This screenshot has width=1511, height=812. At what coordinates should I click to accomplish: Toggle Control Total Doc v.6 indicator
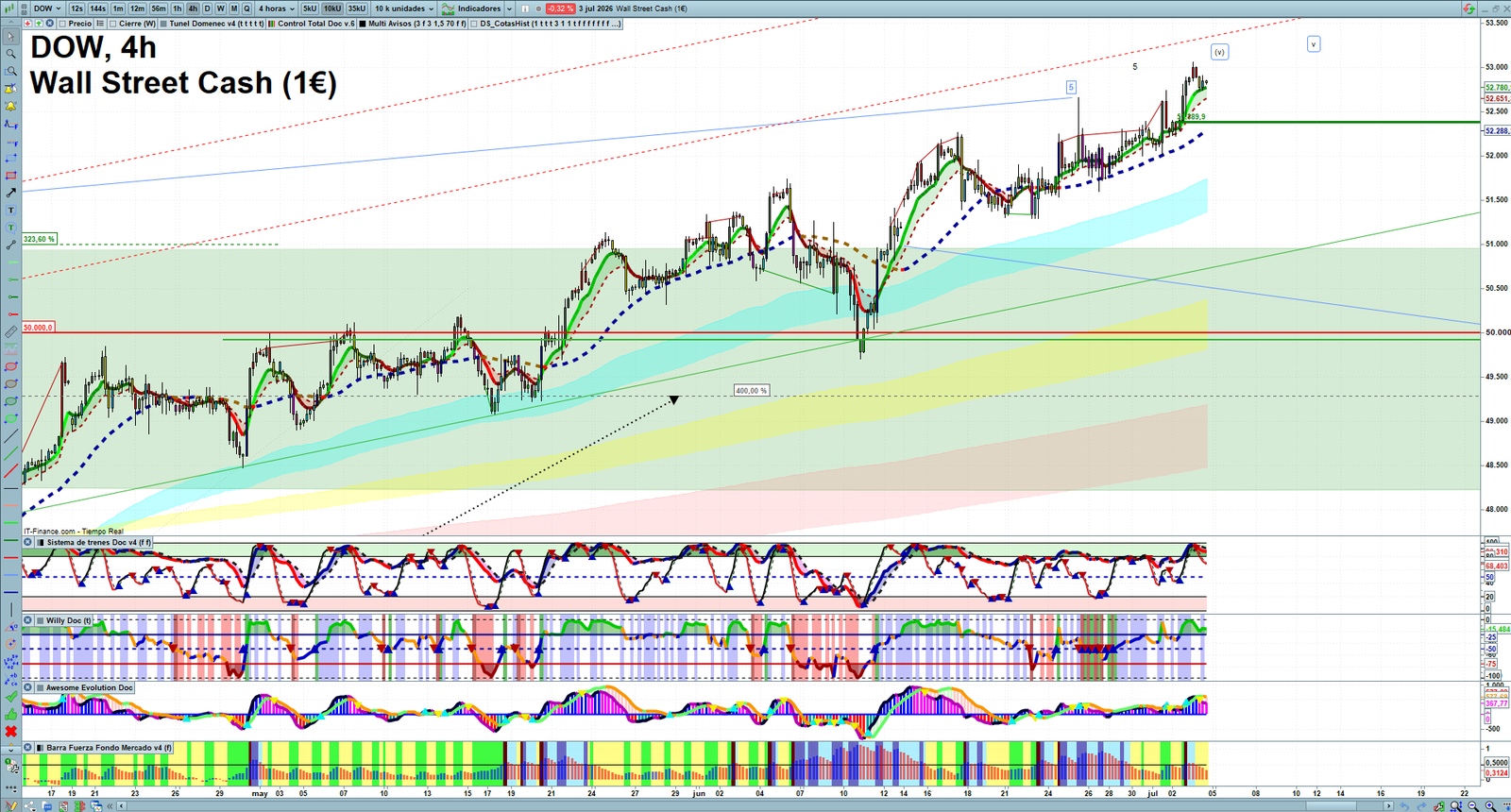point(271,24)
